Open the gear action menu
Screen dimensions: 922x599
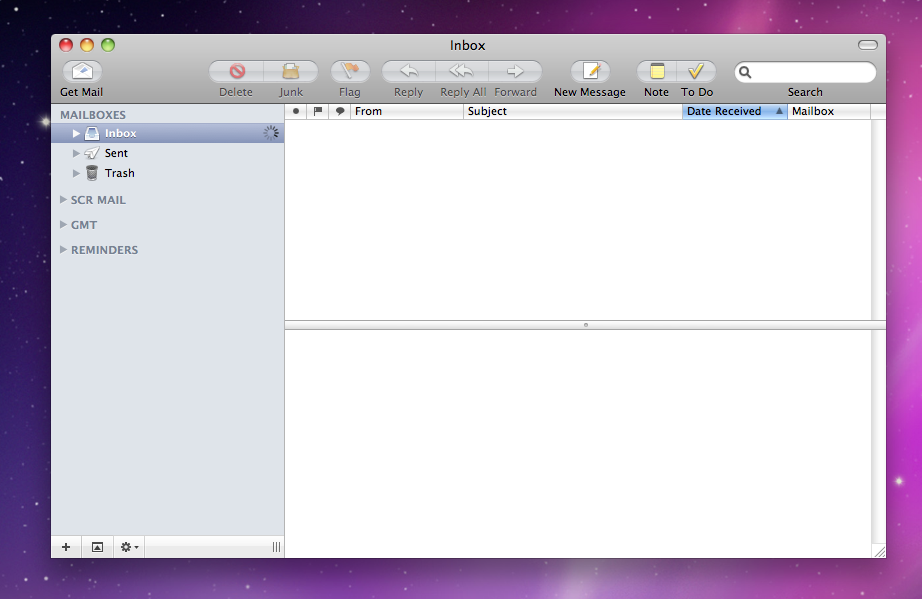click(x=129, y=547)
